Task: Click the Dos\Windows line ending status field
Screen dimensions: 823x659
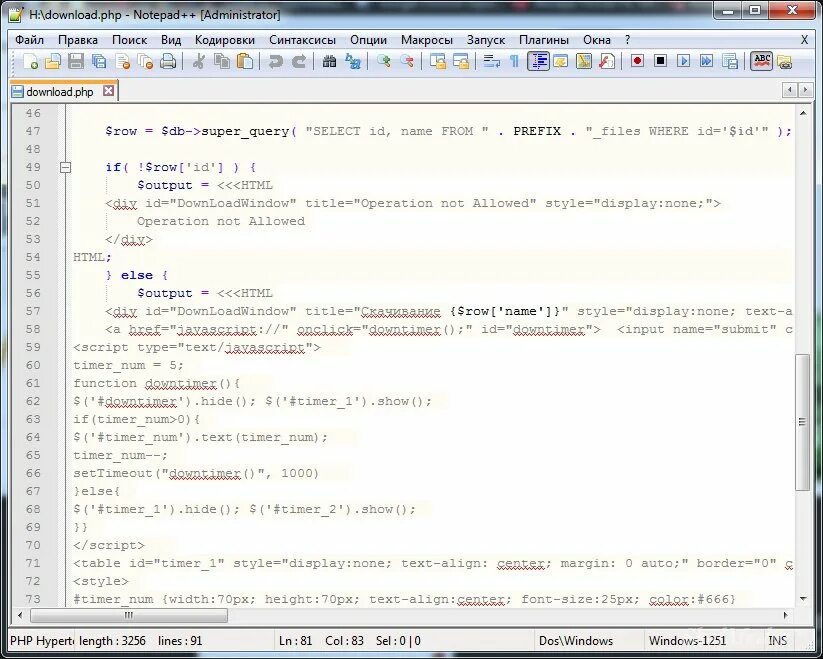Action: [x=590, y=641]
